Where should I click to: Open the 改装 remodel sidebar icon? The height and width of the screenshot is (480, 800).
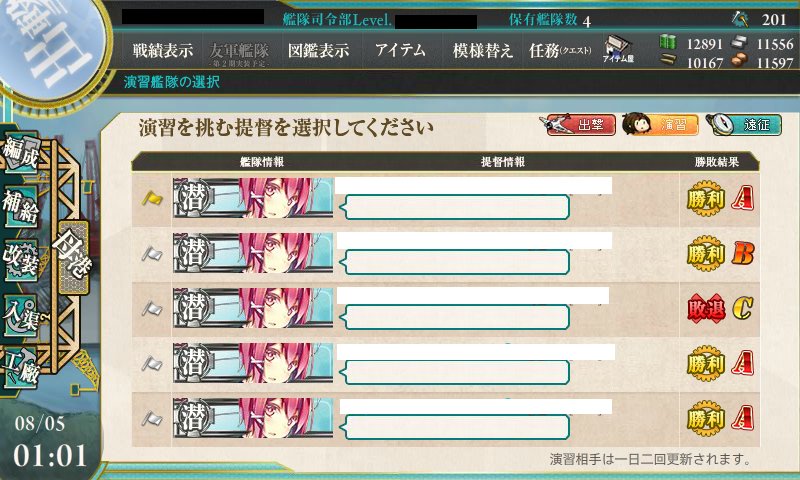[x=20, y=261]
